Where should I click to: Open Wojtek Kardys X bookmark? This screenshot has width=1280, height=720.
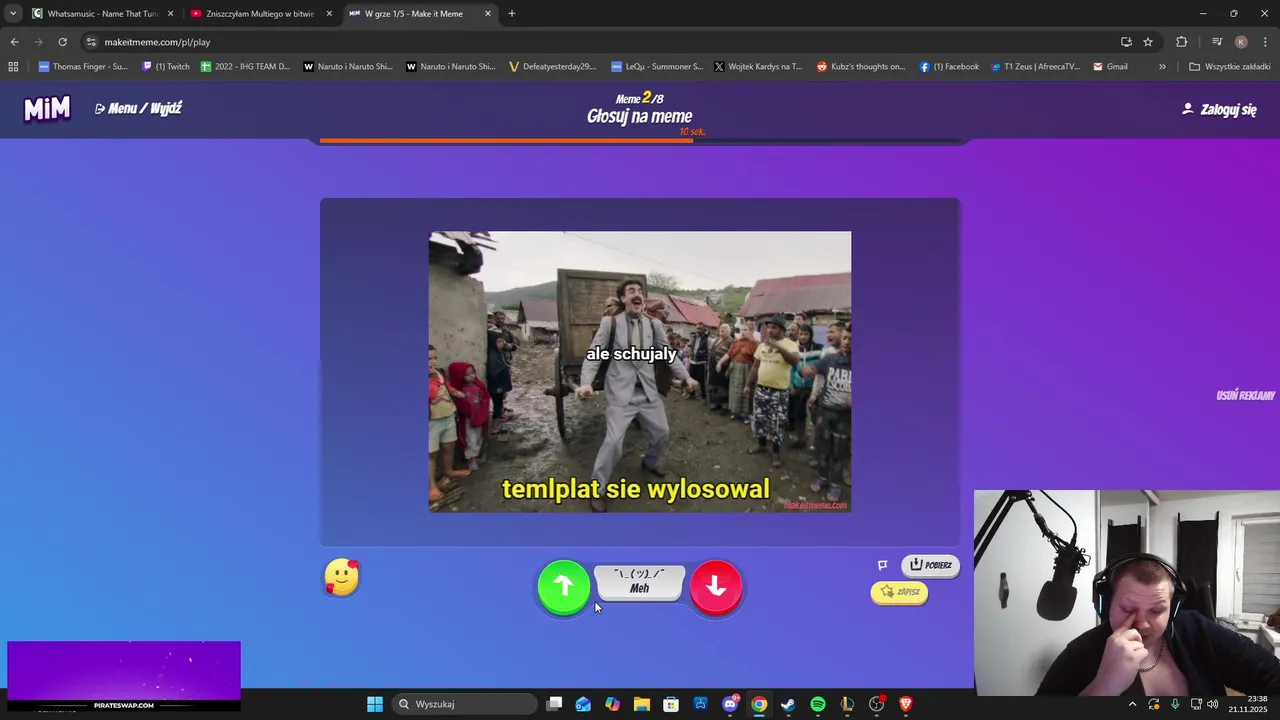759,67
